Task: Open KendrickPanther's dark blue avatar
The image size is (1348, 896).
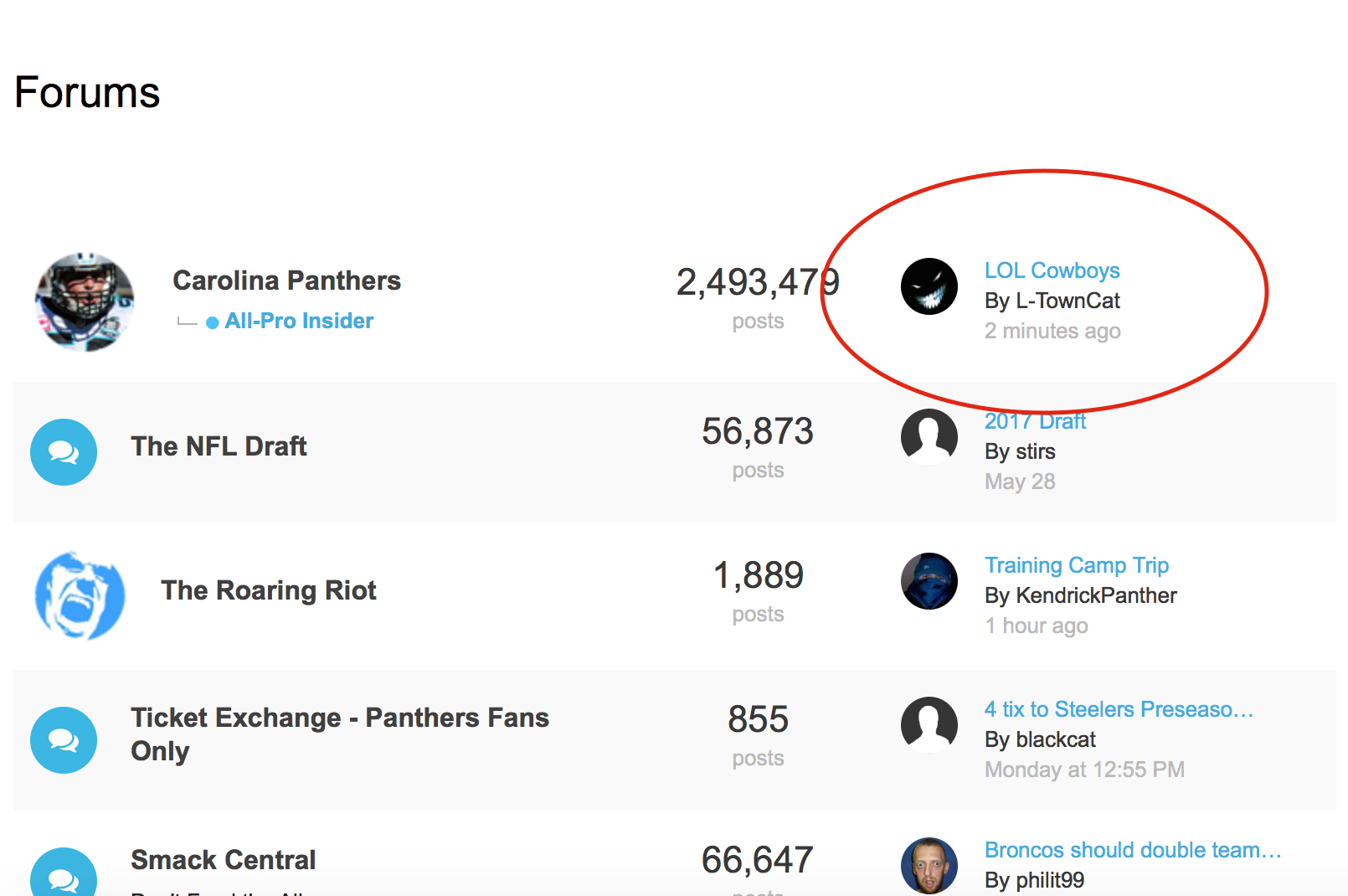Action: 929,581
